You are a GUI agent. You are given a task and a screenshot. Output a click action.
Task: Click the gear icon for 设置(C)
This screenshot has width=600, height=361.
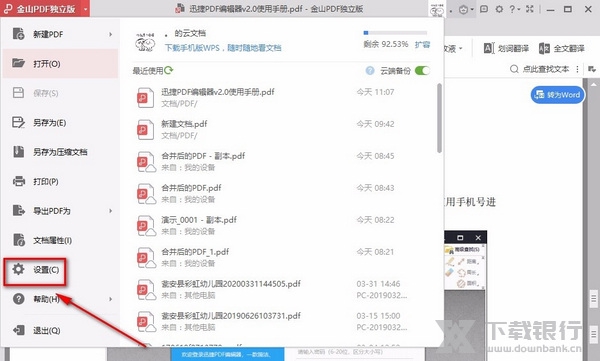pyautogui.click(x=18, y=269)
